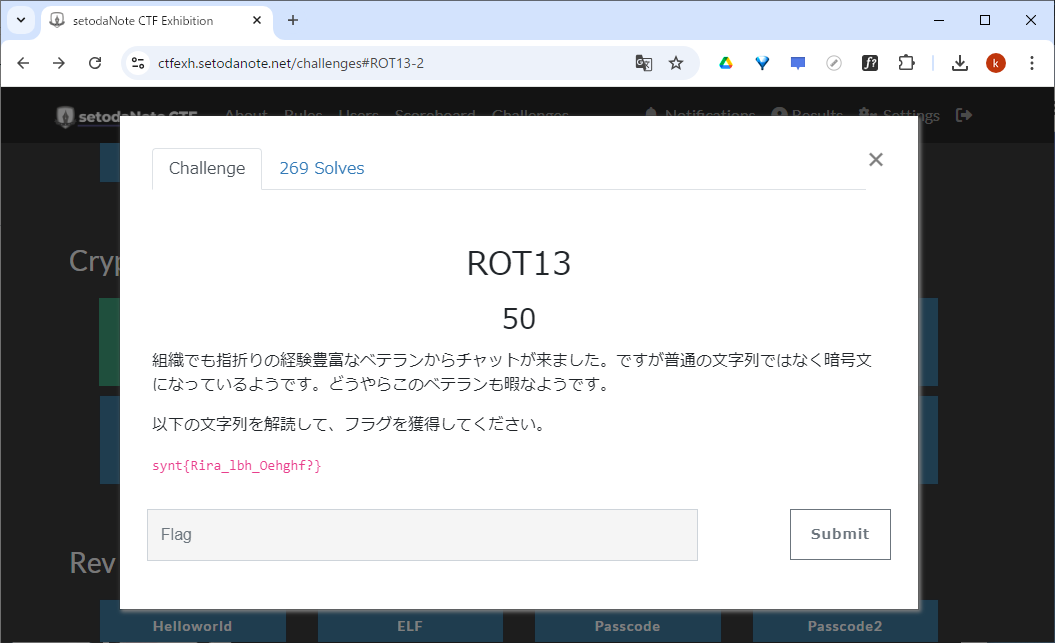Open Google Translate icon in address bar
The width and height of the screenshot is (1055, 643).
pyautogui.click(x=643, y=62)
